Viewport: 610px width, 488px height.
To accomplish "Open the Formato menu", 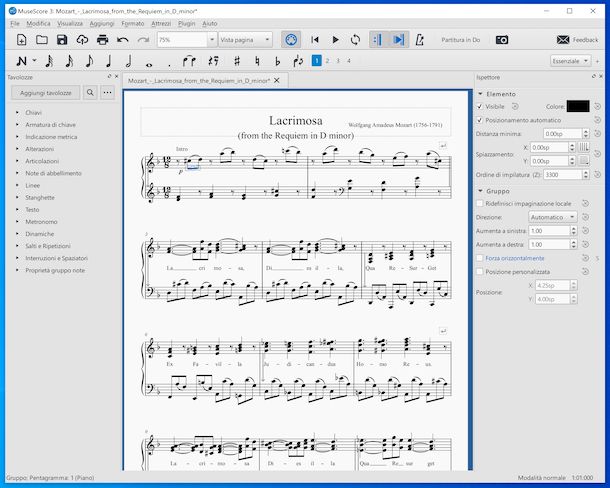I will click(x=133, y=24).
